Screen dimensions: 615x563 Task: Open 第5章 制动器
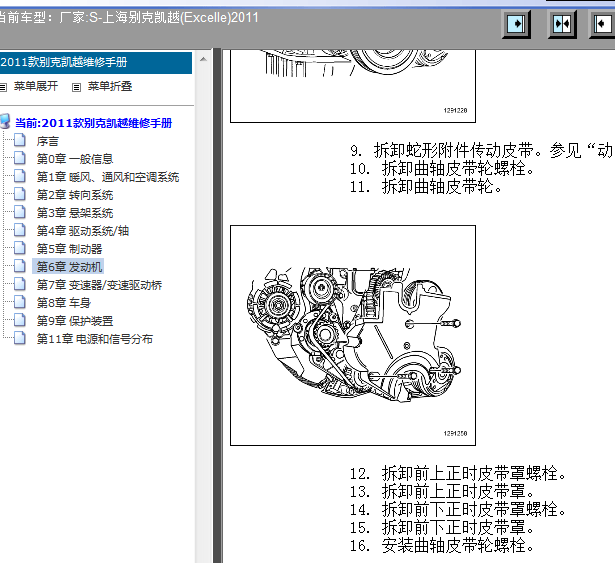coord(69,249)
